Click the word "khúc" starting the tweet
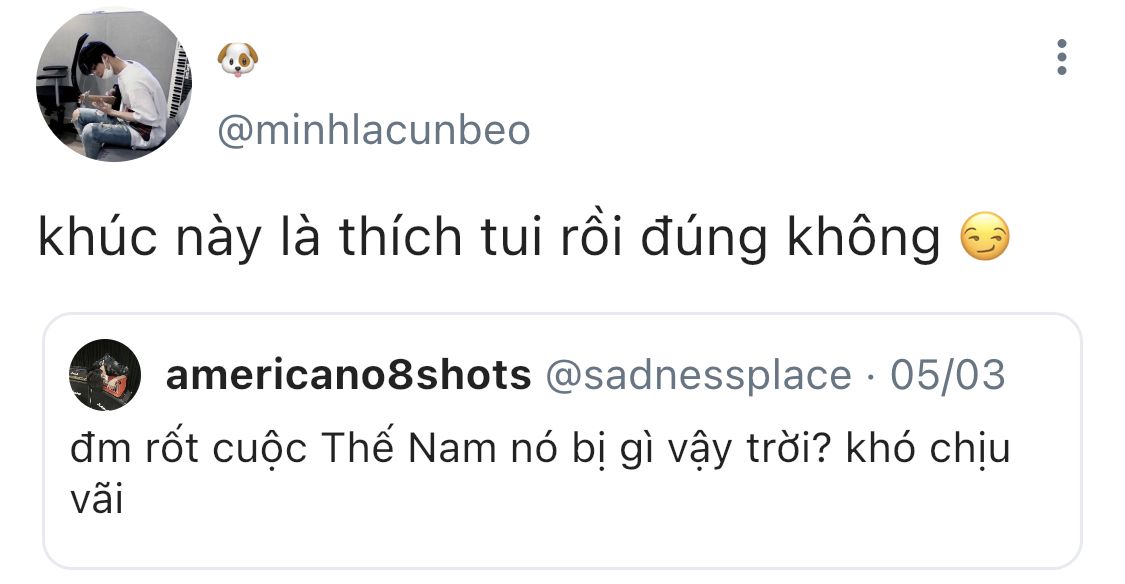Image resolution: width=1125 pixels, height=584 pixels. [91, 238]
